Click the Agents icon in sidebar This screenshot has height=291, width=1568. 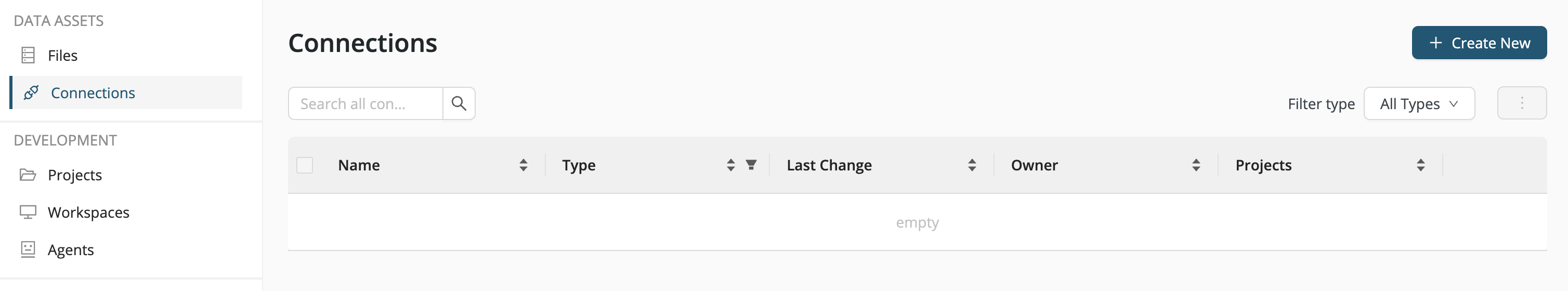[28, 249]
